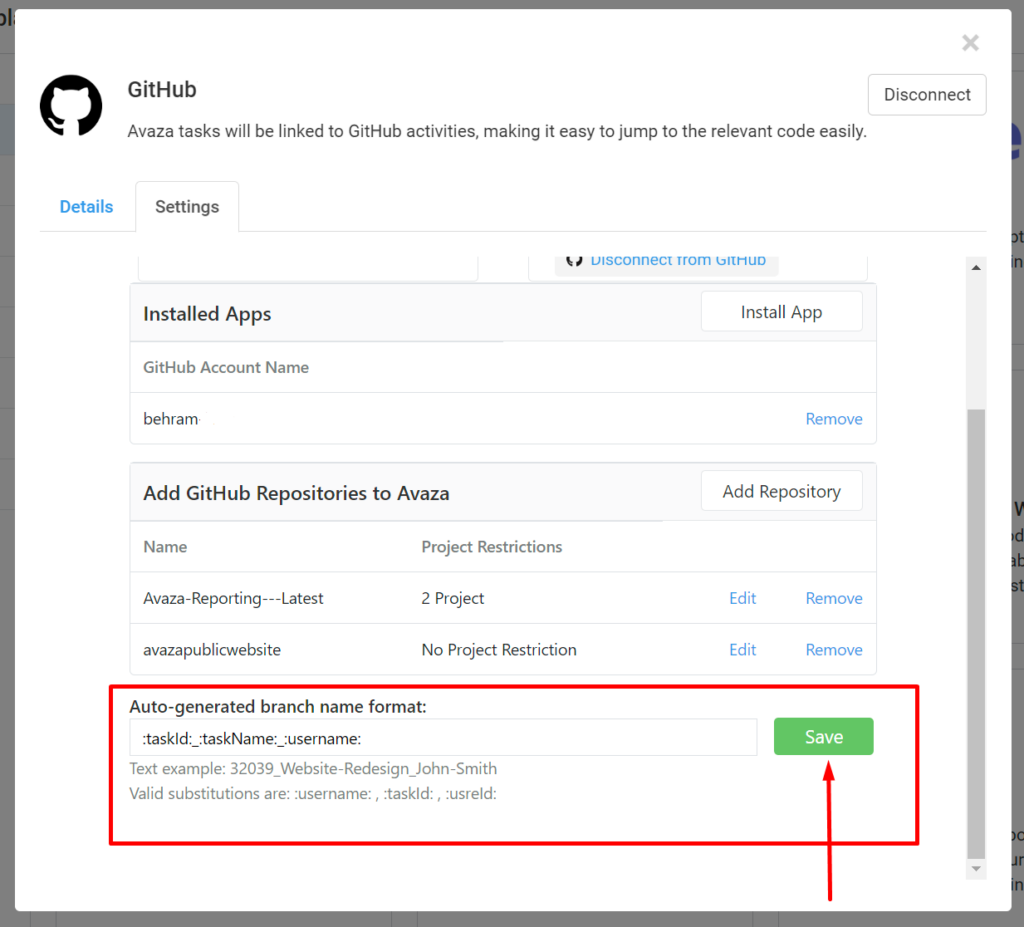Image resolution: width=1024 pixels, height=927 pixels.
Task: Switch to the Details tab
Action: 86,206
